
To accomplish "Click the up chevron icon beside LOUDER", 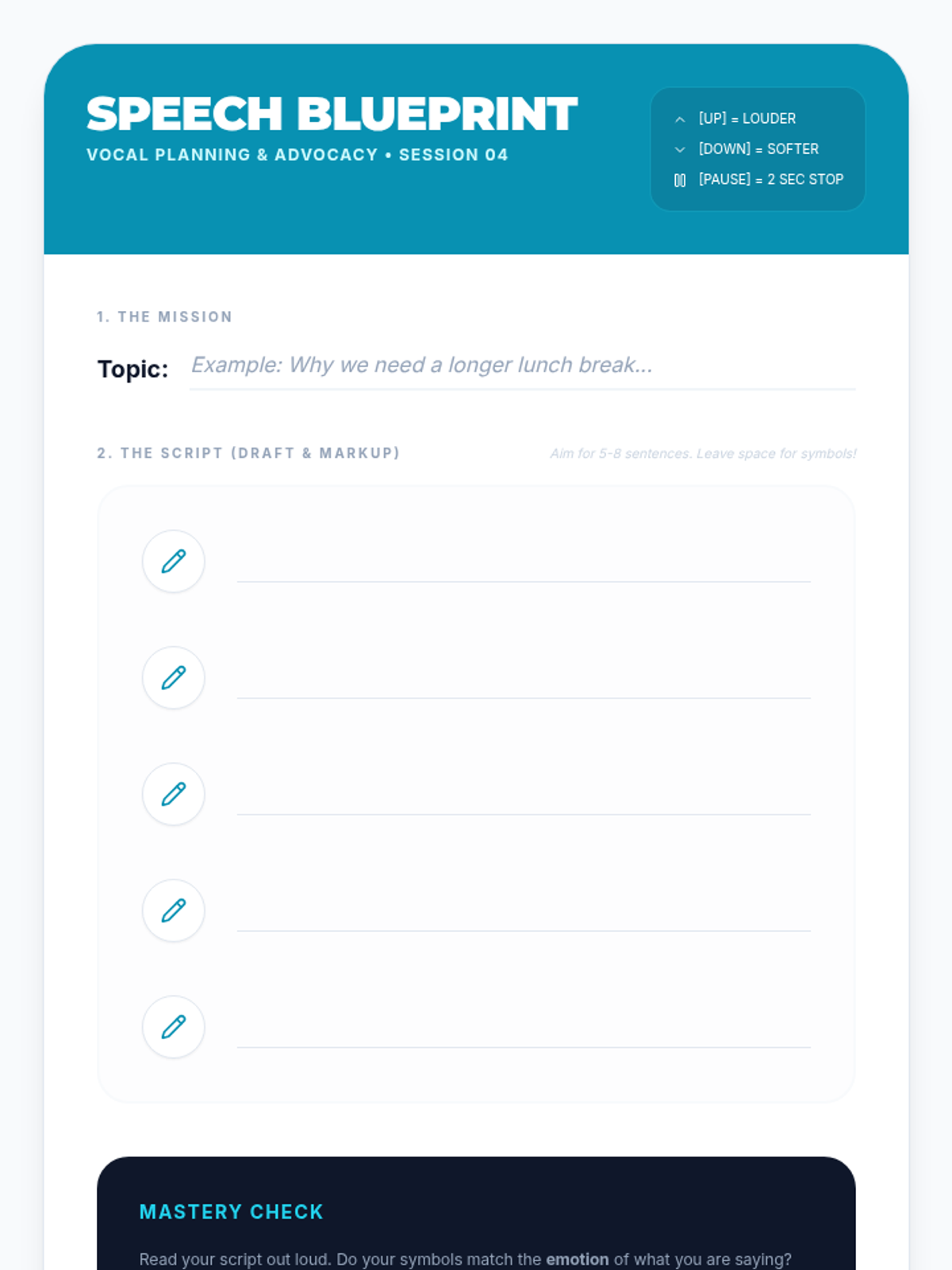I will (680, 119).
